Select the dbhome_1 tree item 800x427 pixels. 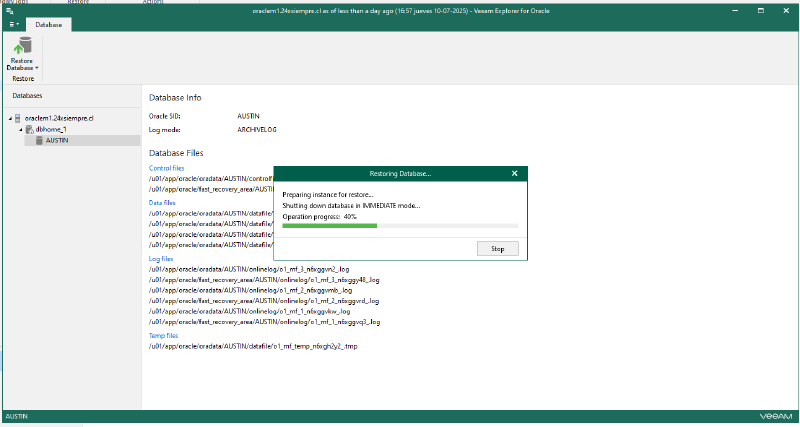tap(51, 130)
